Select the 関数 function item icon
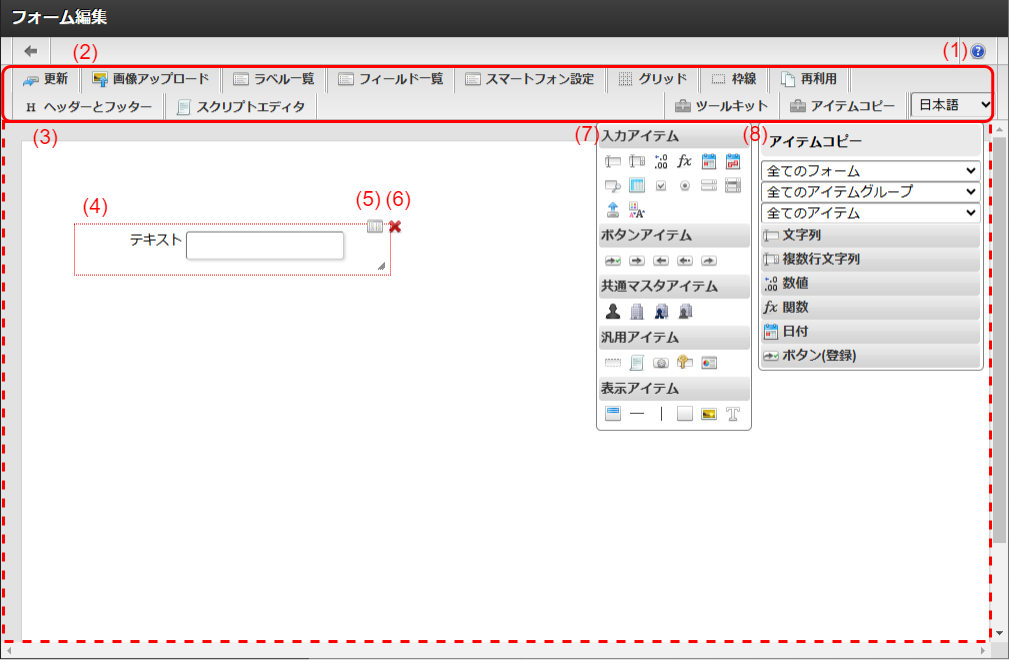 coord(685,161)
